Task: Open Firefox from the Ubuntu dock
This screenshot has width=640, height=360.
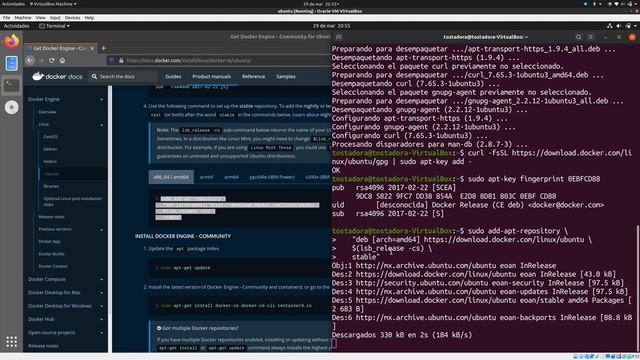Action: point(11,41)
